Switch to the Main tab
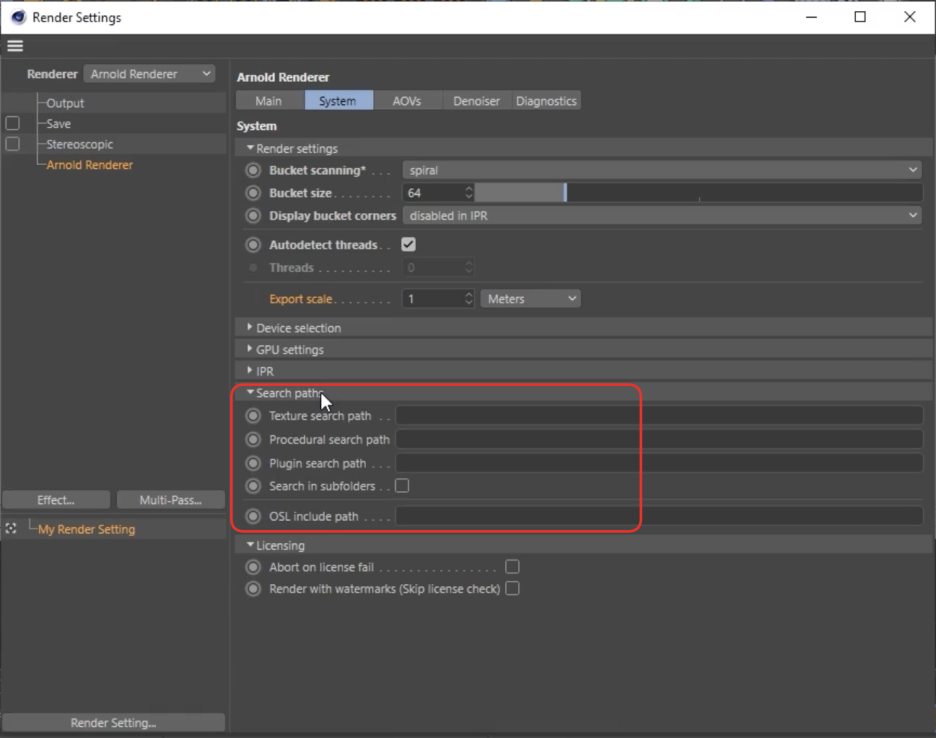Viewport: 936px width, 738px height. coord(269,101)
